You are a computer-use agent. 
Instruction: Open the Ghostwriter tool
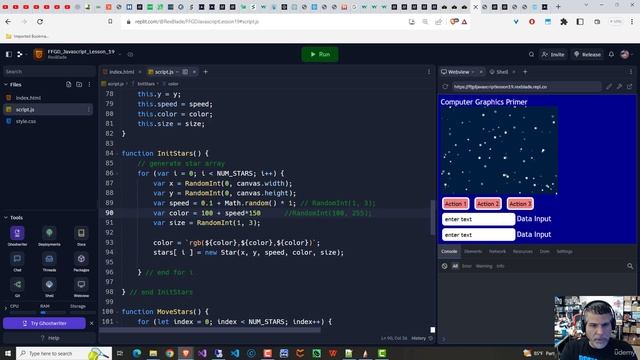click(17, 236)
